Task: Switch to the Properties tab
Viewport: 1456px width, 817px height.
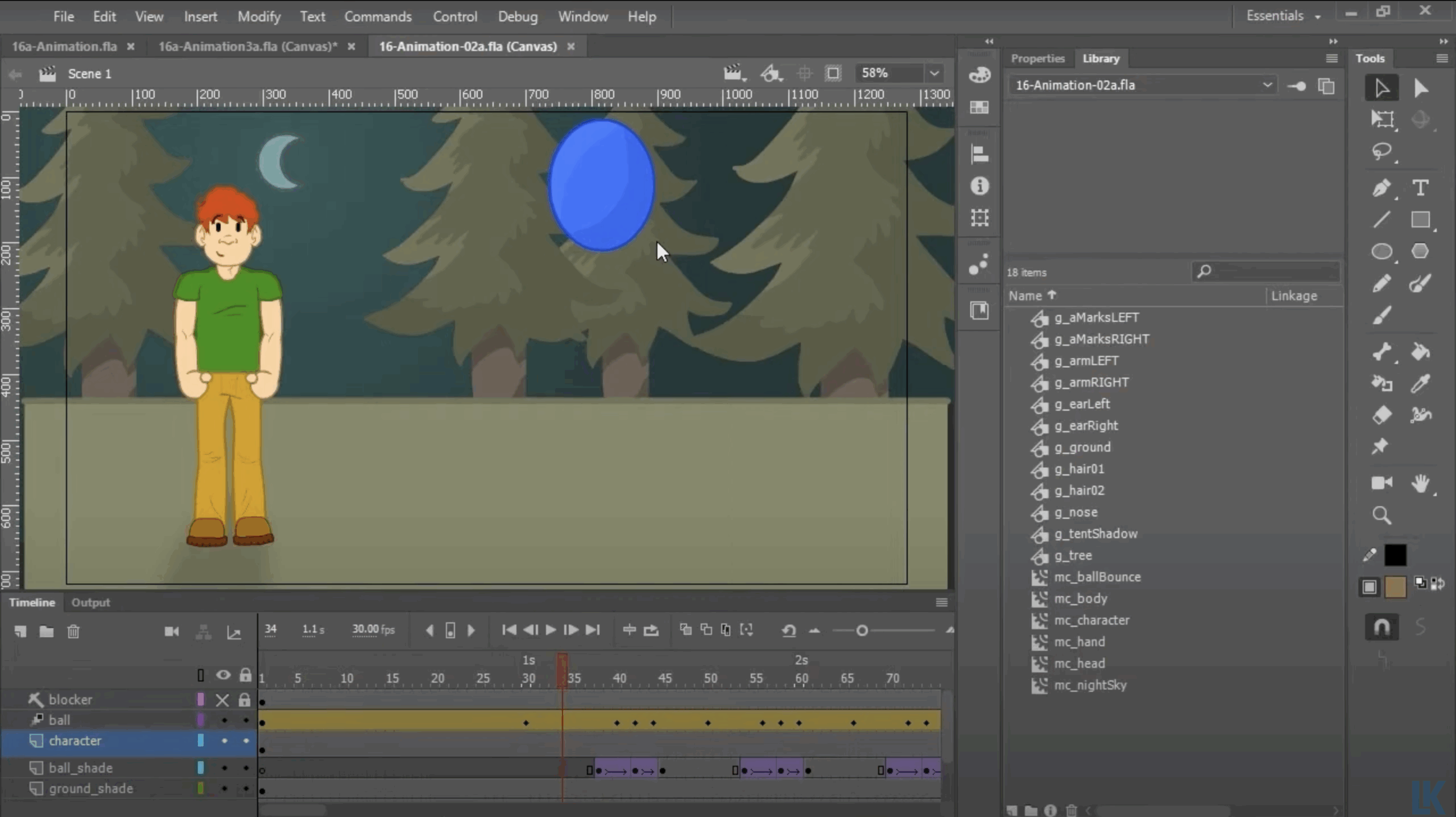Action: point(1037,59)
